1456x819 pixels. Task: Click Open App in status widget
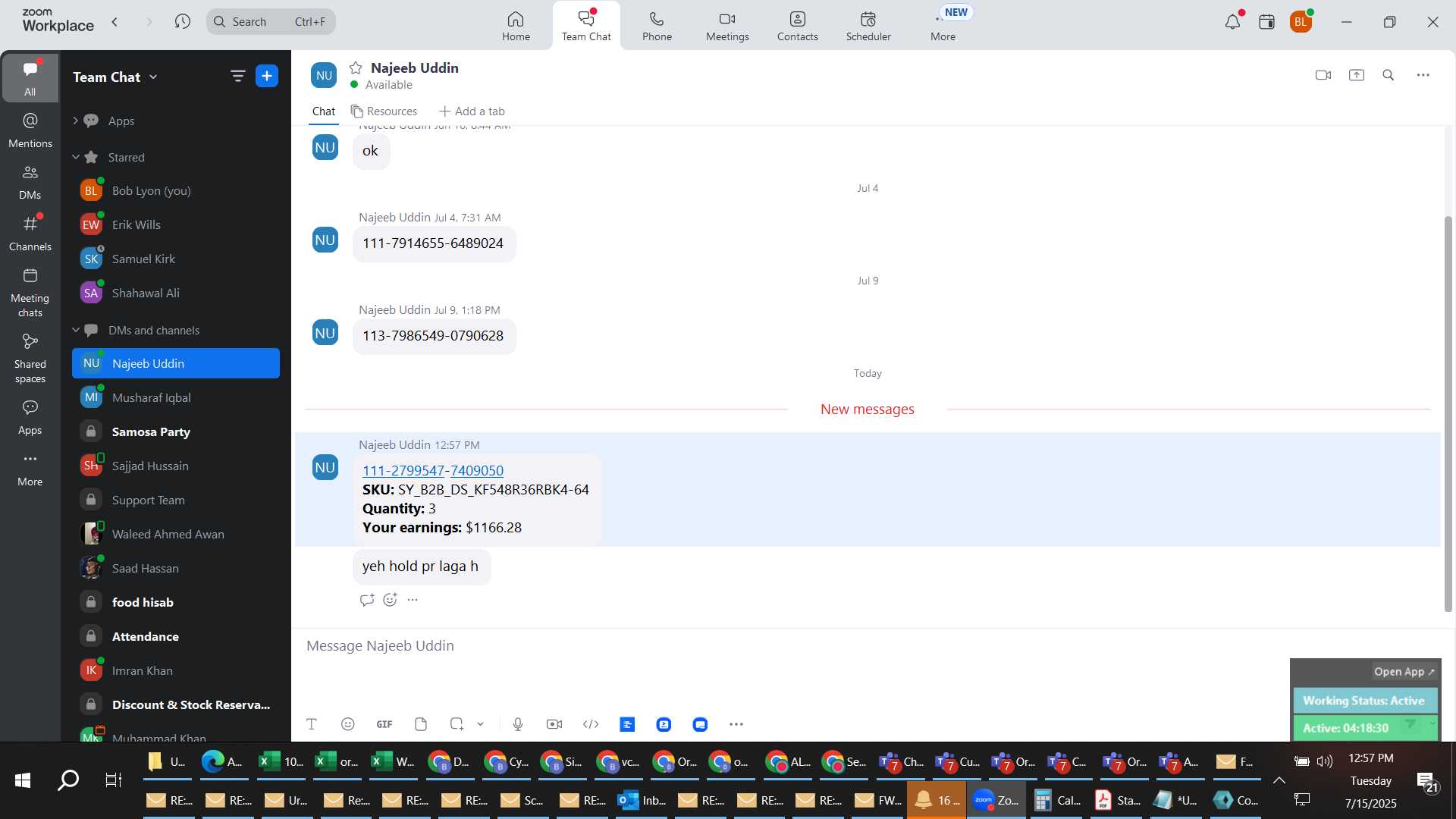coord(1404,672)
